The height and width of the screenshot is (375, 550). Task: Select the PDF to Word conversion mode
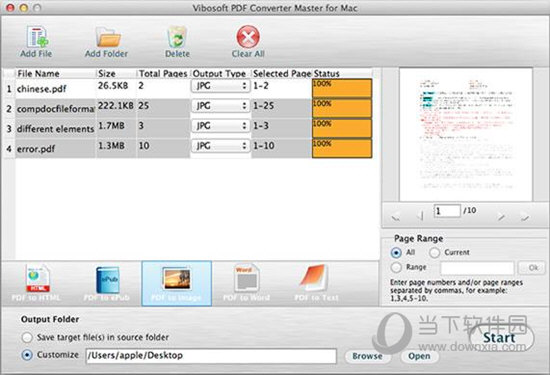pyautogui.click(x=247, y=283)
